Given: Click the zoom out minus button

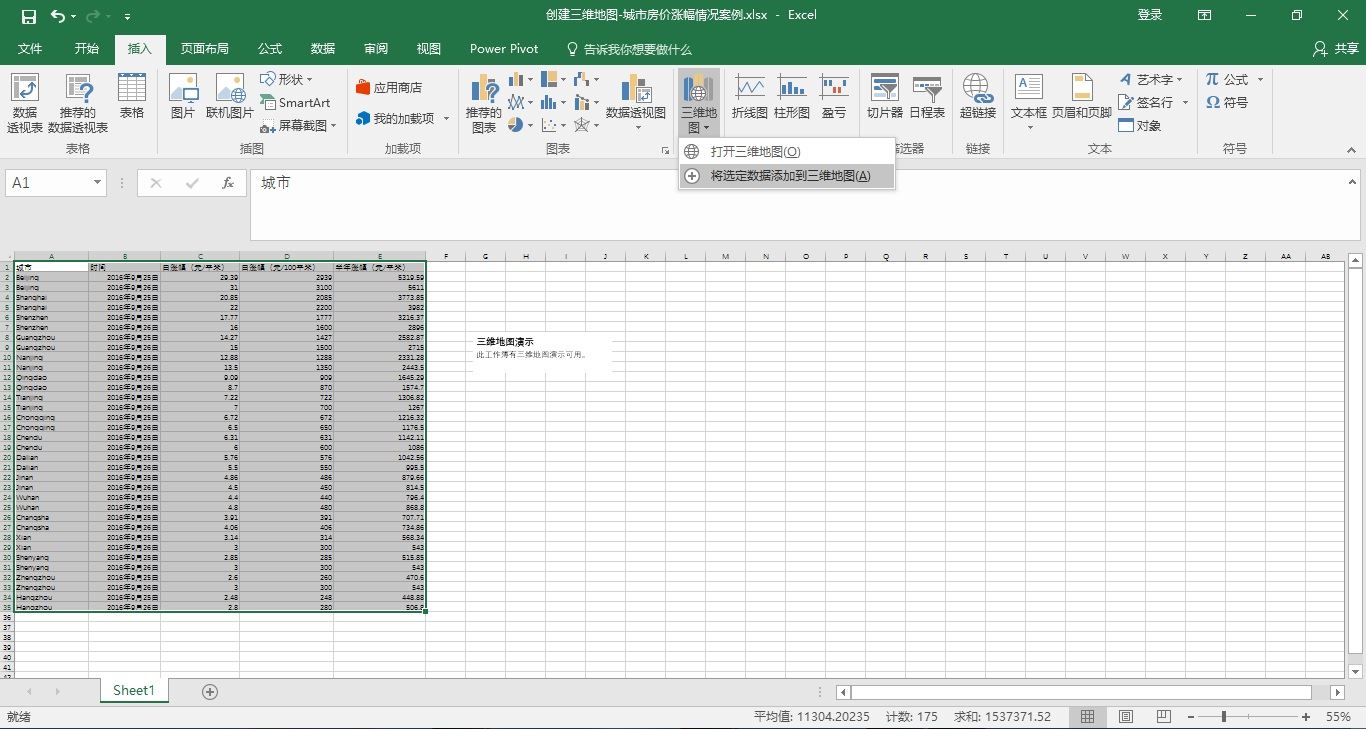Looking at the screenshot, I should pos(1189,717).
